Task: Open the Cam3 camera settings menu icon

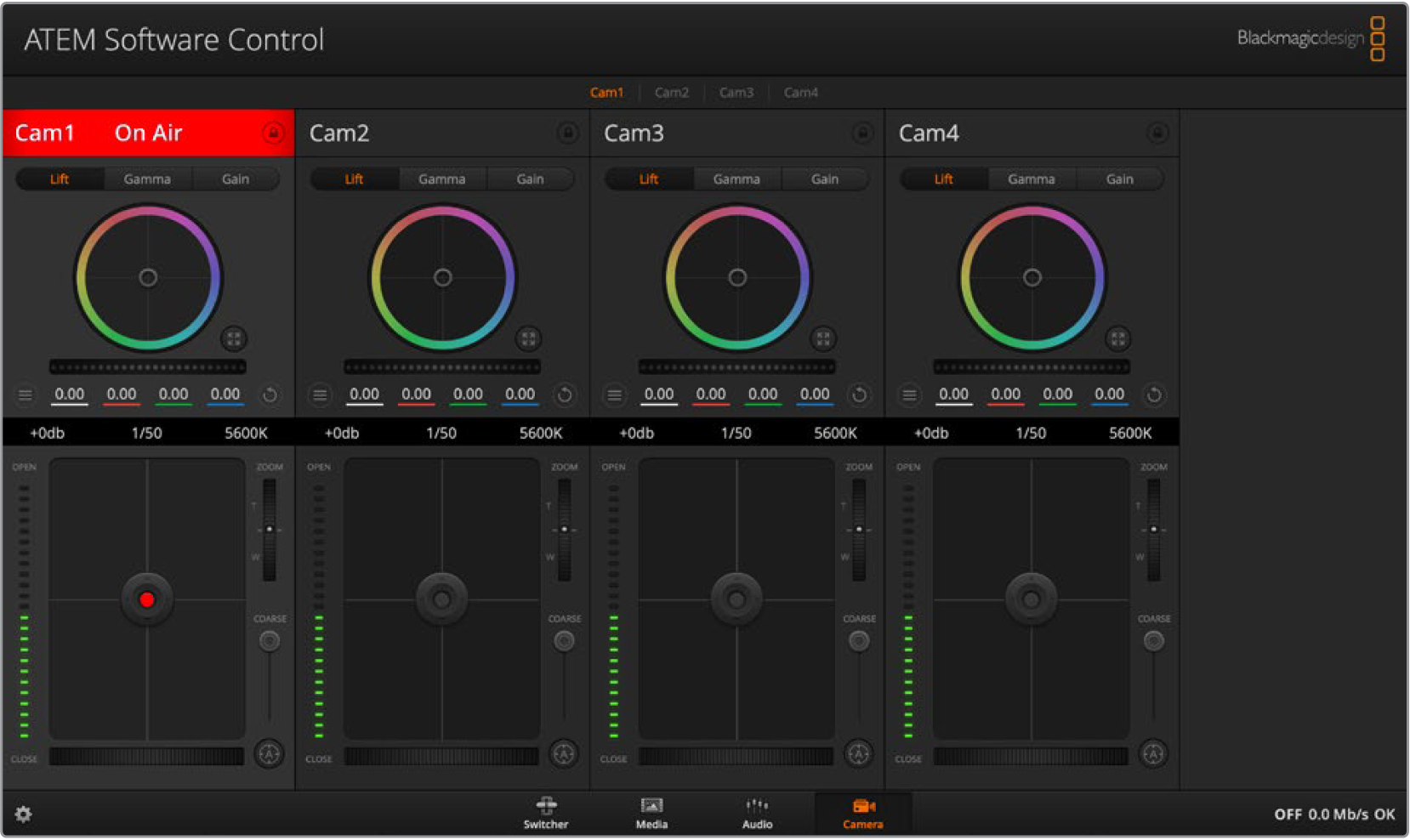Action: point(614,394)
